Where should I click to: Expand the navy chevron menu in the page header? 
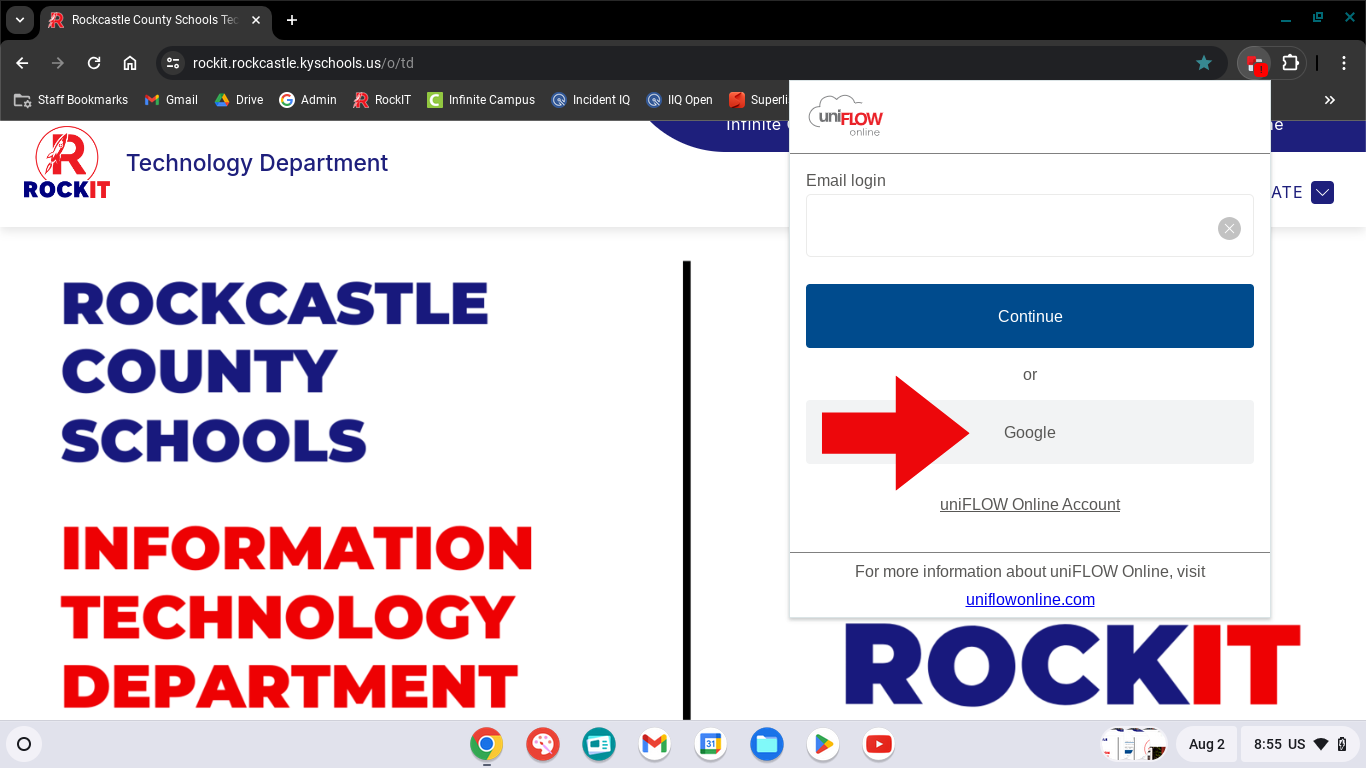pos(1323,192)
